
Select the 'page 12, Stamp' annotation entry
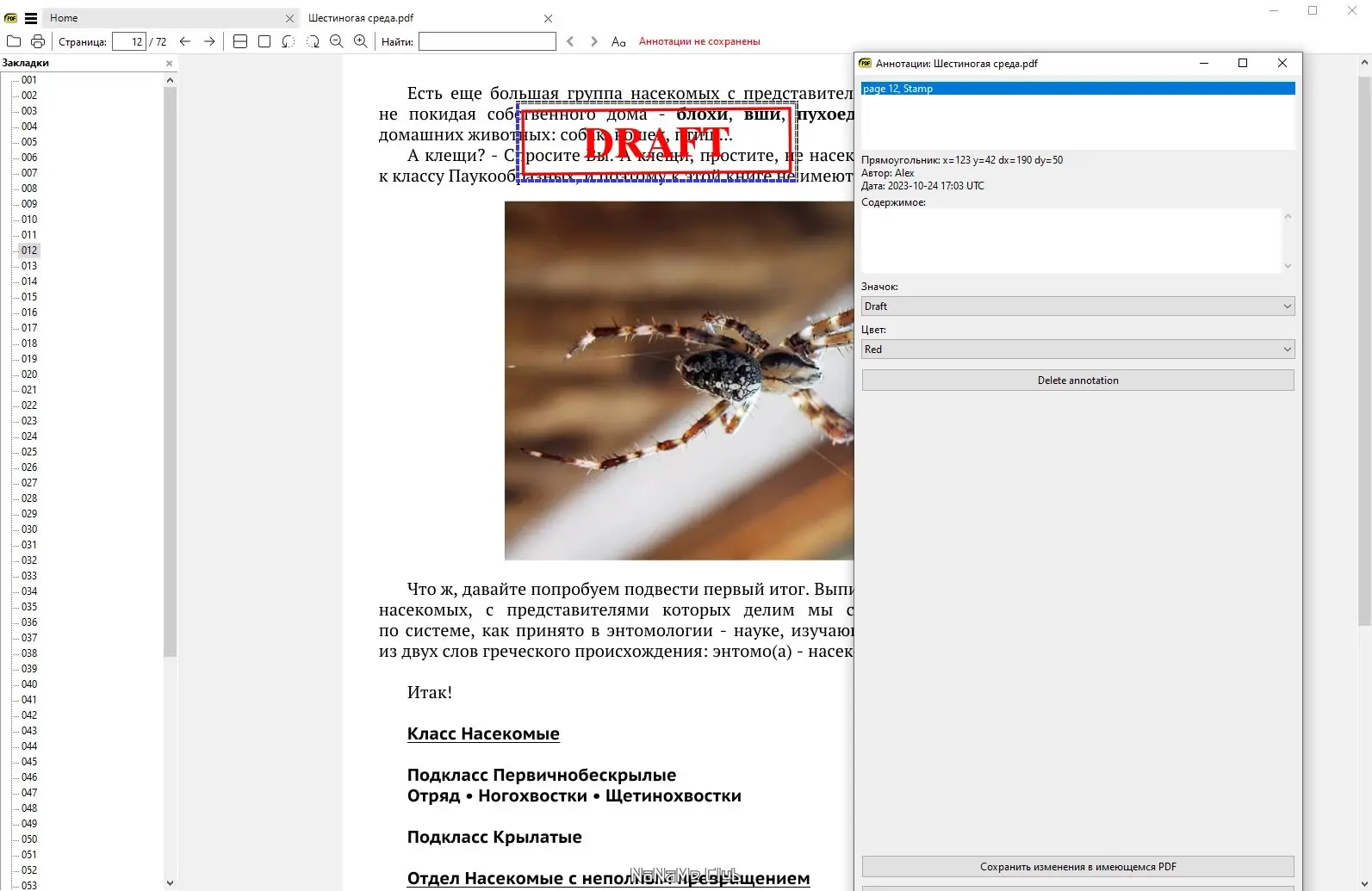click(1078, 89)
